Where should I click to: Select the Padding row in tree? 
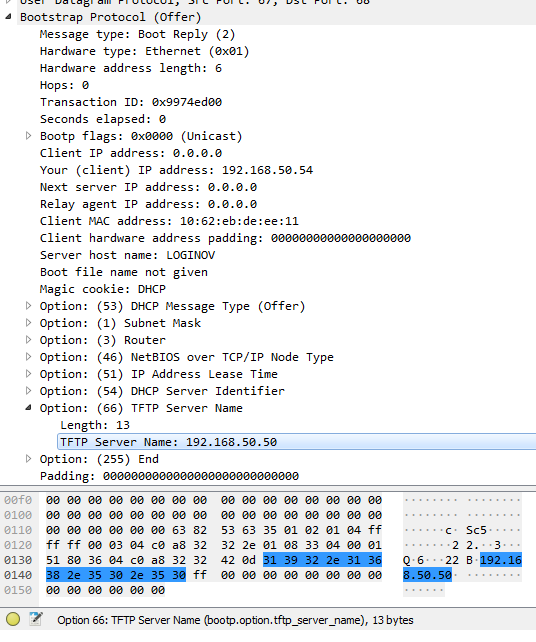169,476
